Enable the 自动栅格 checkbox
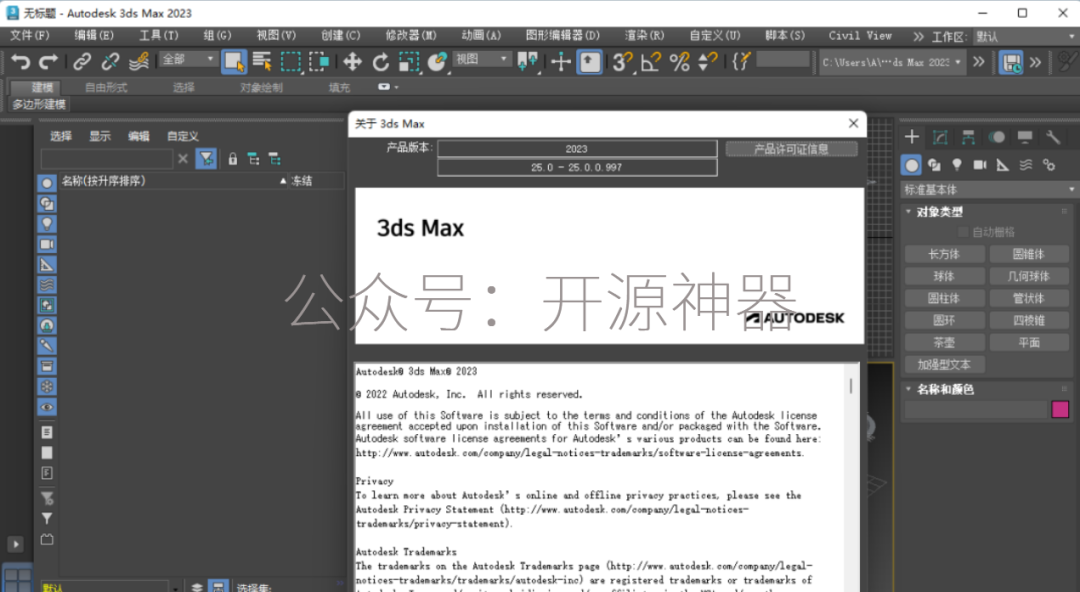The image size is (1080, 592). point(964,232)
